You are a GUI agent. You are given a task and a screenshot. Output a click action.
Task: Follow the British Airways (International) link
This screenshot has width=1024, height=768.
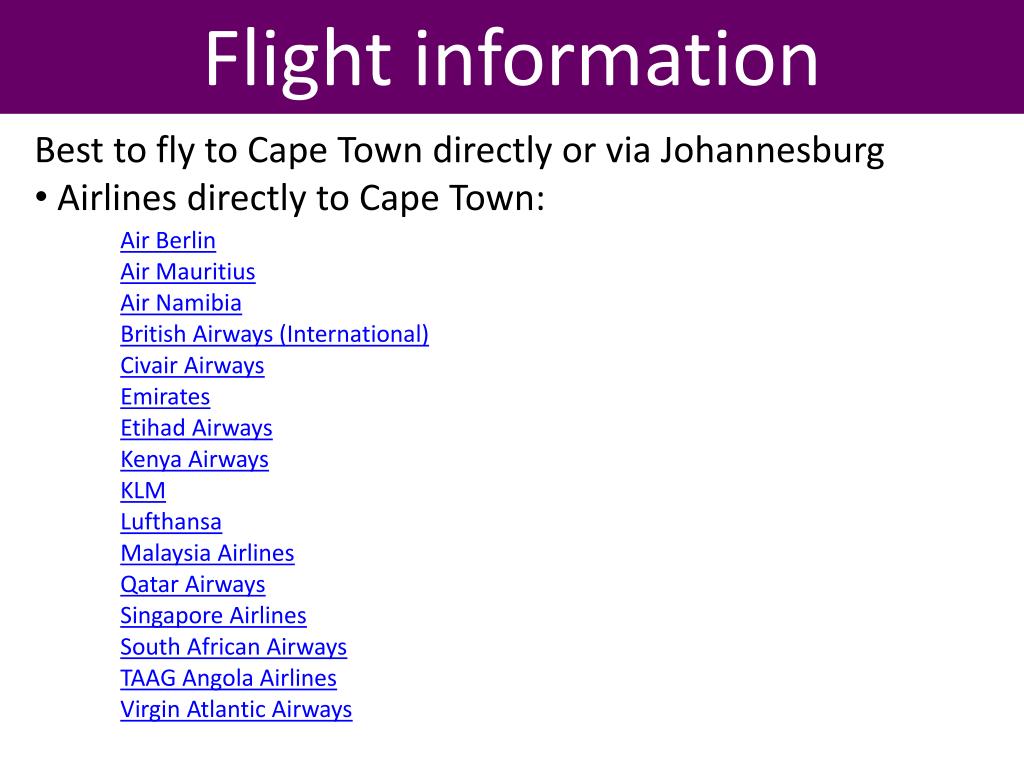(x=274, y=334)
